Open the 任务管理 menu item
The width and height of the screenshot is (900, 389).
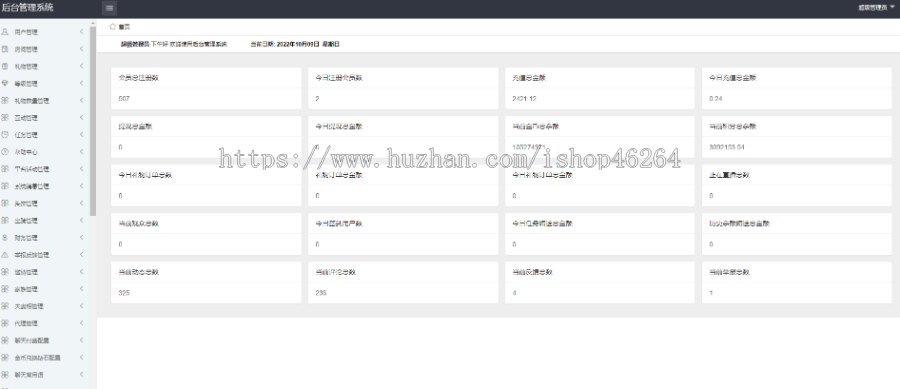coord(44,135)
